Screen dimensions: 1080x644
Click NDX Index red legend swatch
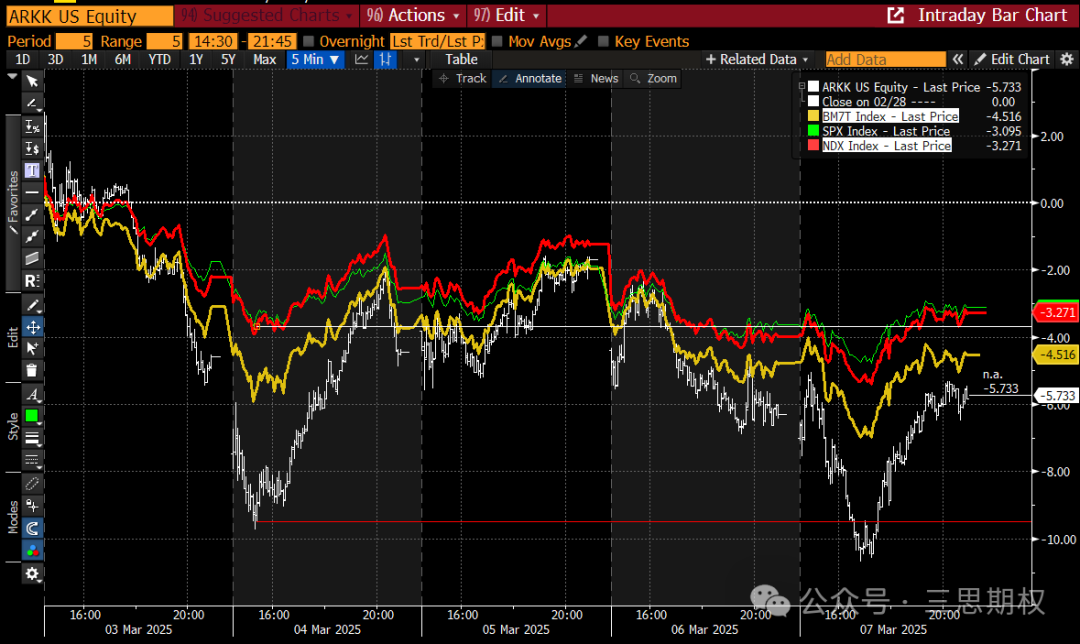[x=813, y=145]
